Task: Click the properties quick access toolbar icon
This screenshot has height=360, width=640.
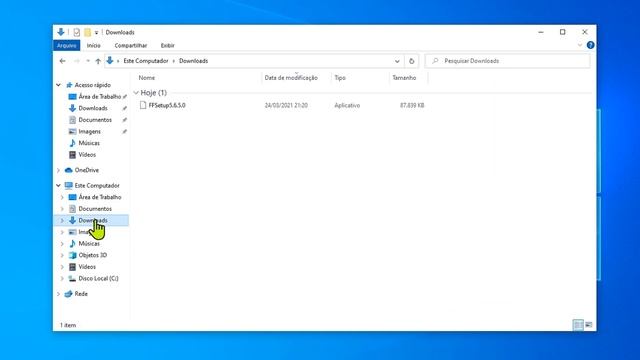Action: (76, 32)
